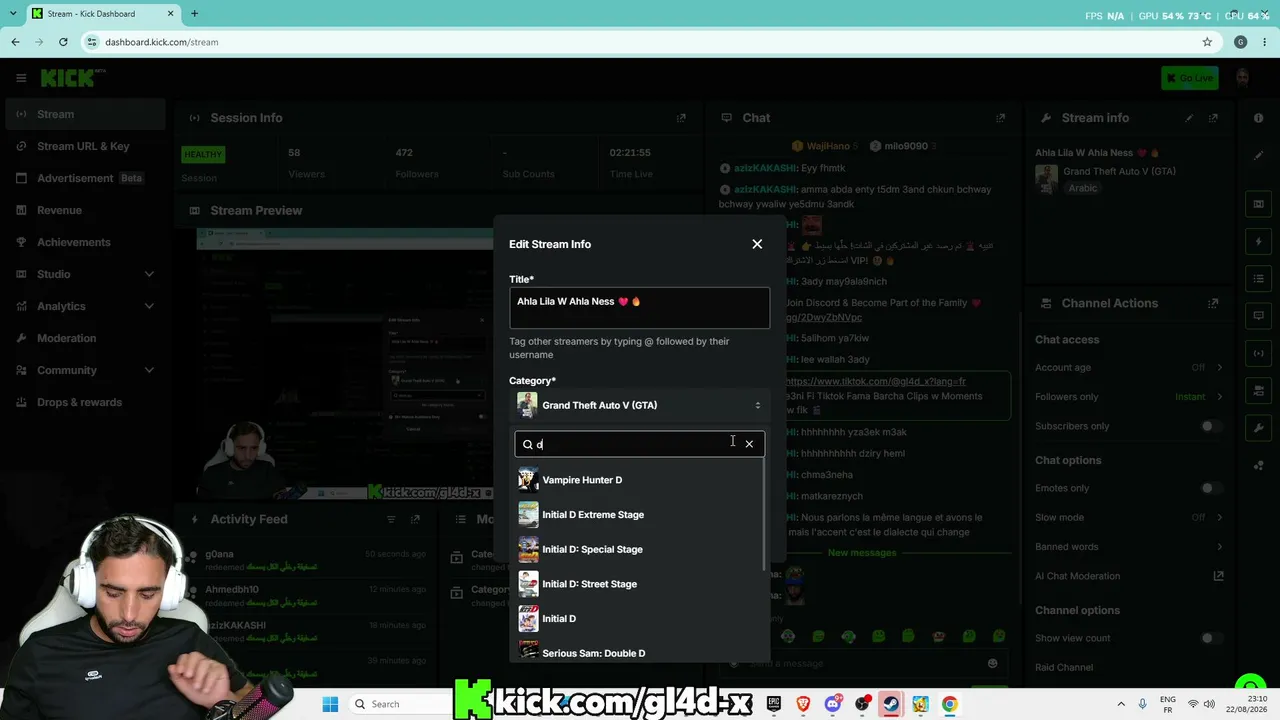Pop out the Stream info panel
This screenshot has height=720, width=1280.
(1213, 118)
